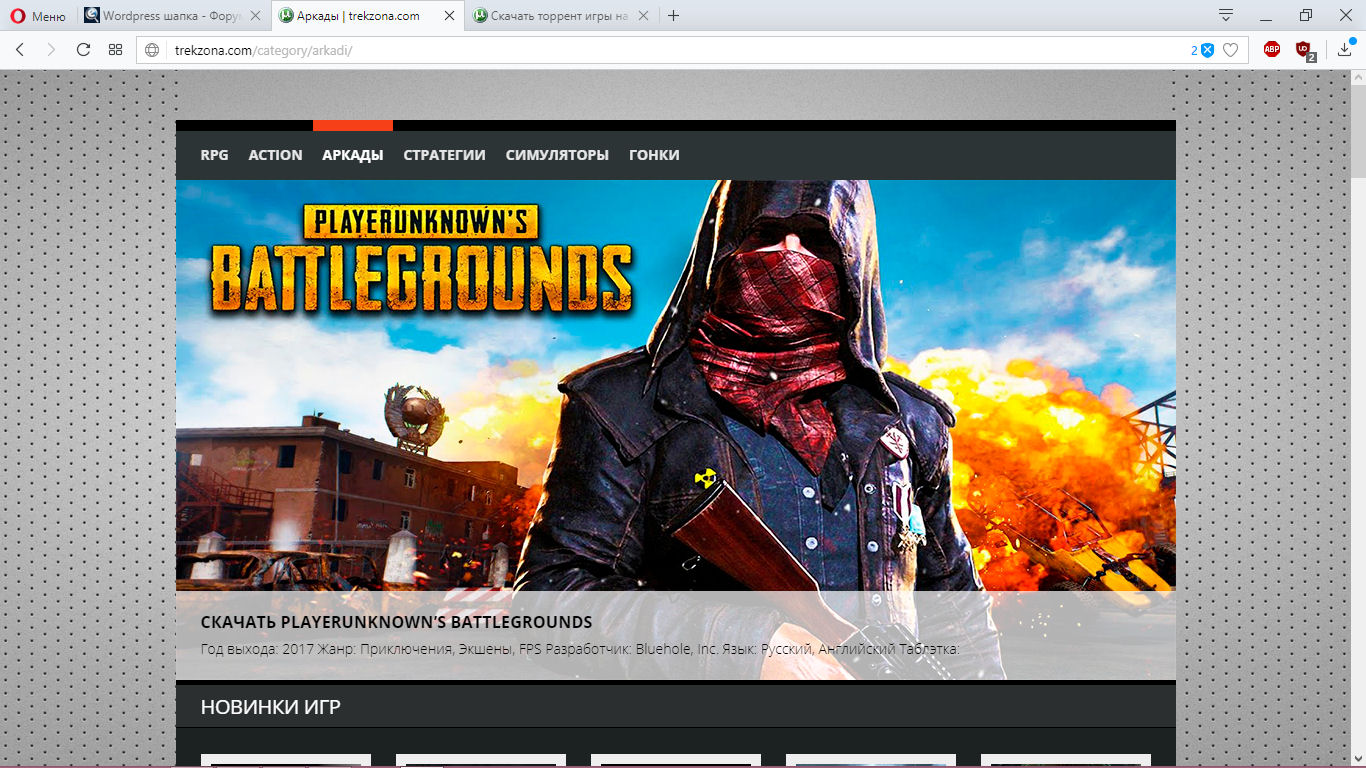Click the Год выхода: 2017 description text

580,650
